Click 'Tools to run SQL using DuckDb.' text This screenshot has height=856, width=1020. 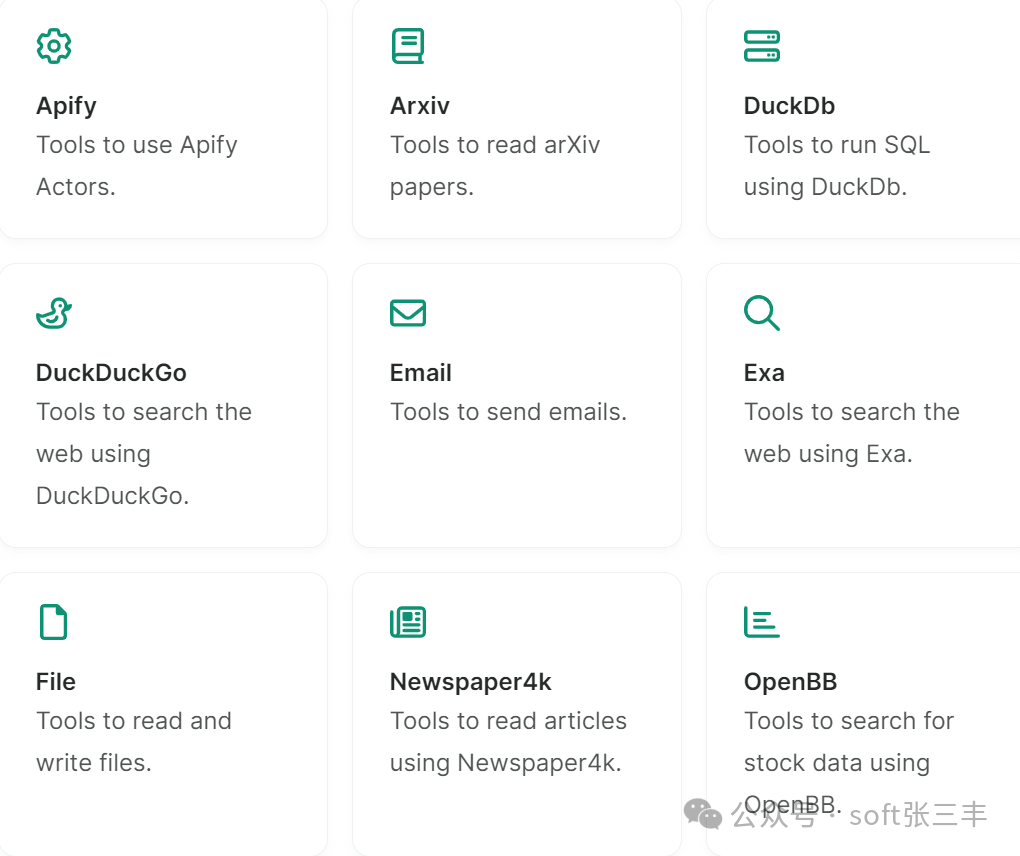tap(837, 166)
